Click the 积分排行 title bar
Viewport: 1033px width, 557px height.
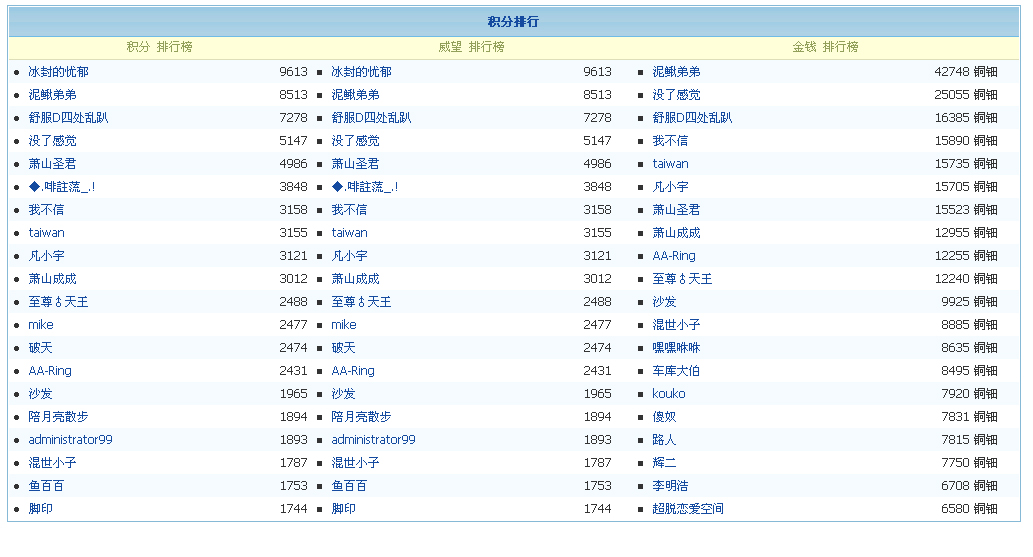click(x=513, y=22)
